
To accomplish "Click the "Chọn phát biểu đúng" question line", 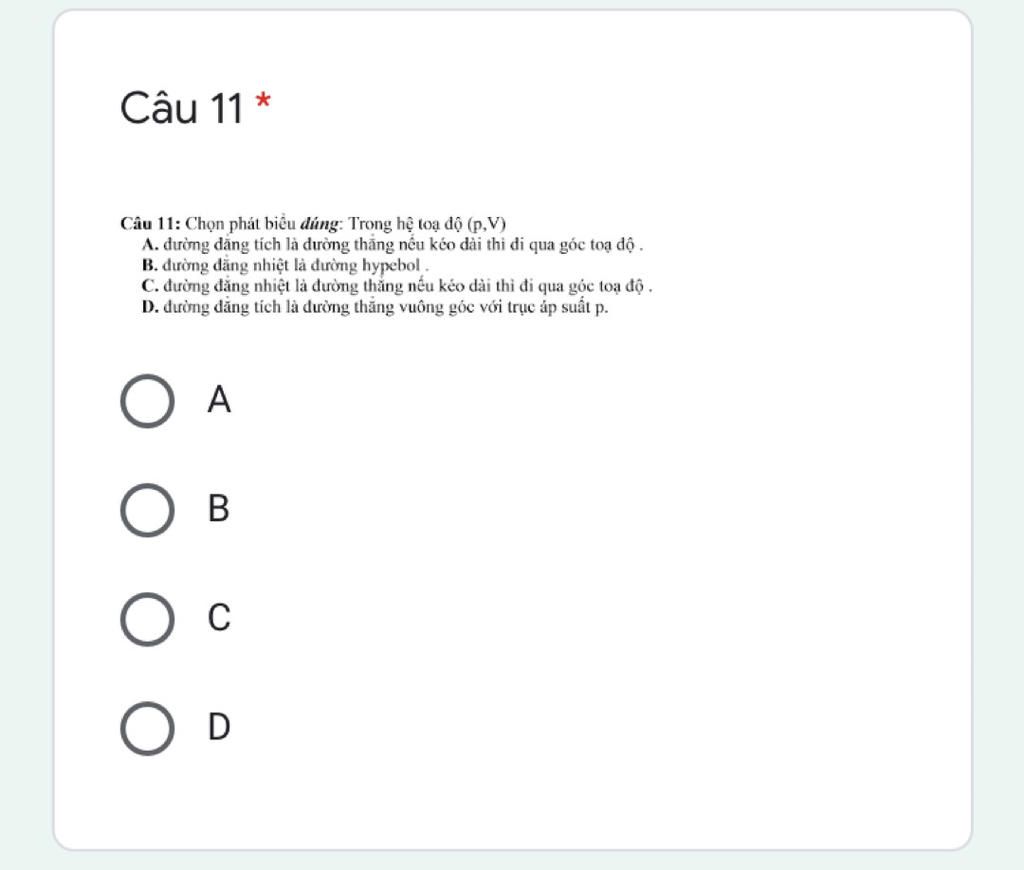I will tap(313, 224).
